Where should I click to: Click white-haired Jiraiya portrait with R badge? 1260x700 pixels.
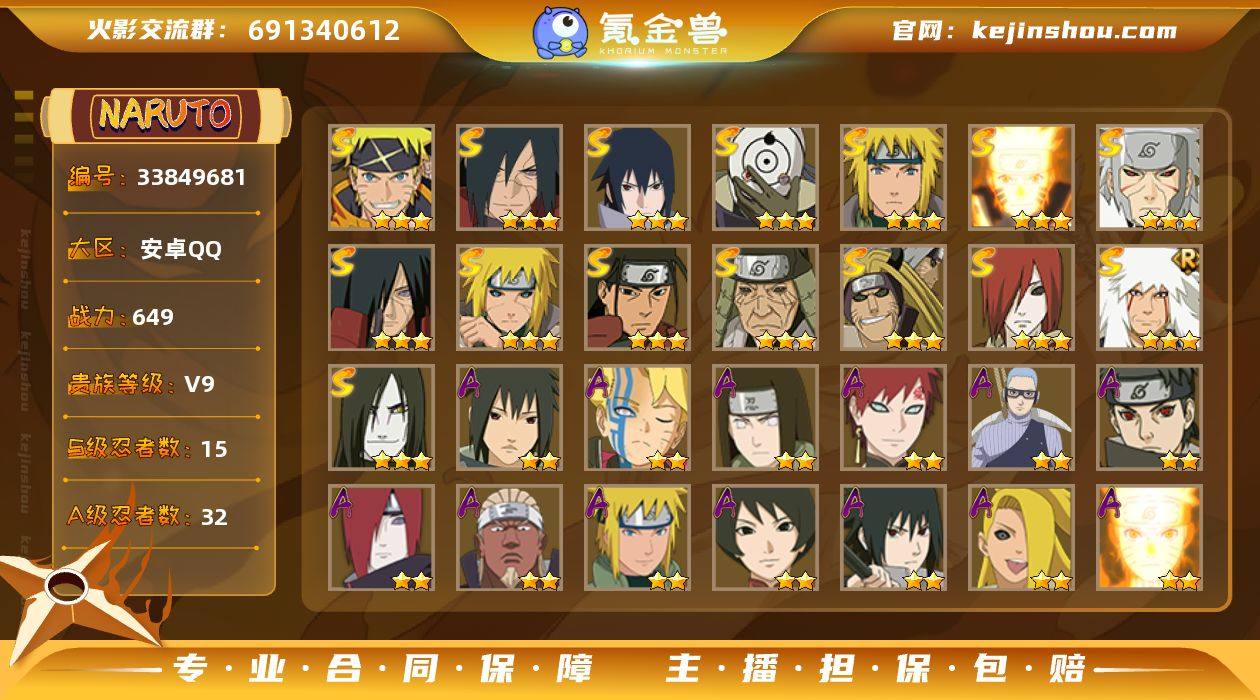1149,298
